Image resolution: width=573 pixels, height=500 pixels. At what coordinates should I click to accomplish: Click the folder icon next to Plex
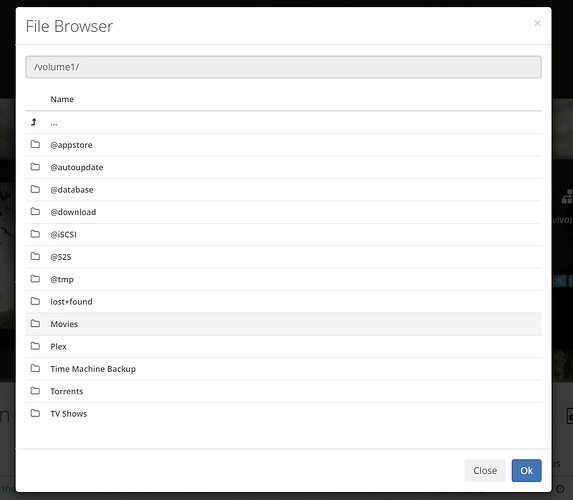coord(35,346)
